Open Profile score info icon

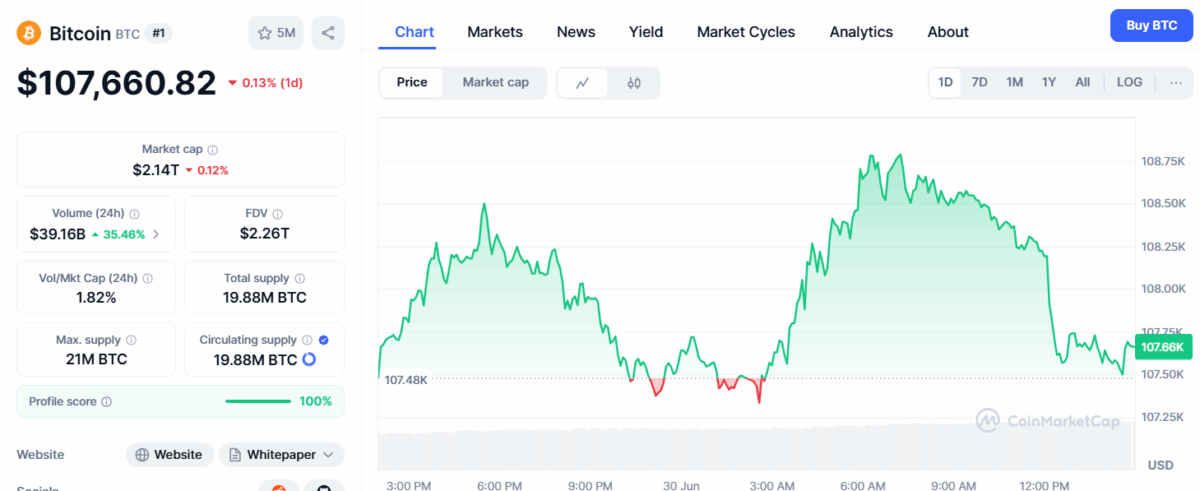point(107,401)
